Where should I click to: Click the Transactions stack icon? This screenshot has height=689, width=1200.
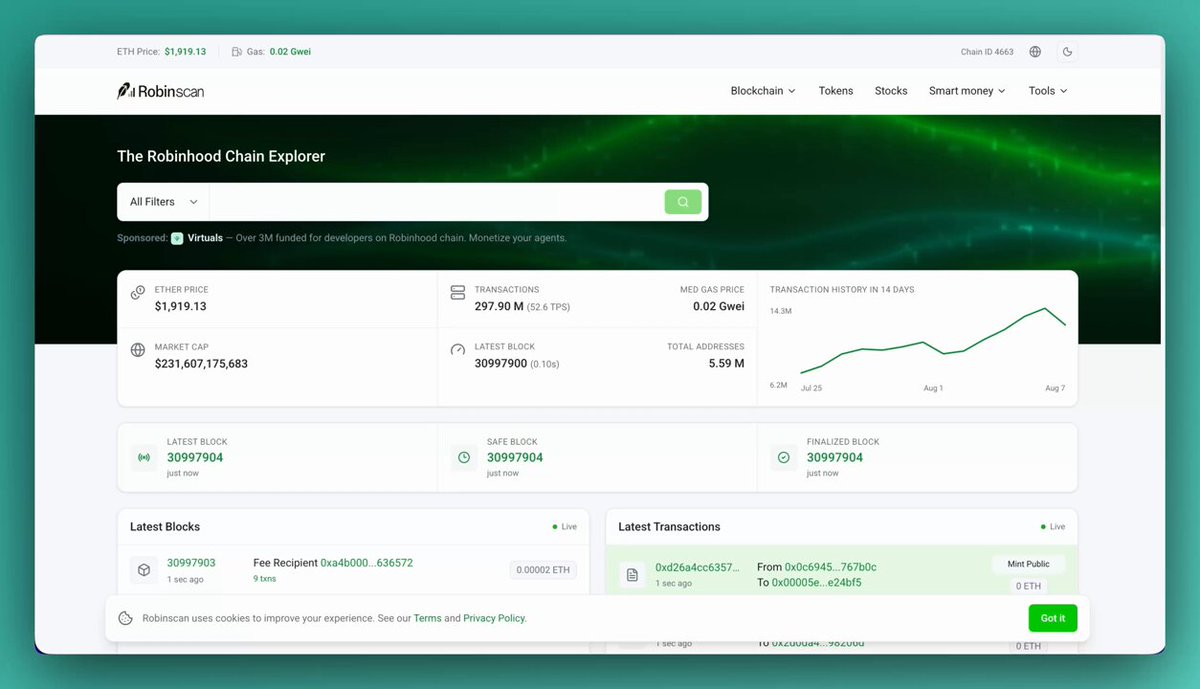pos(458,293)
